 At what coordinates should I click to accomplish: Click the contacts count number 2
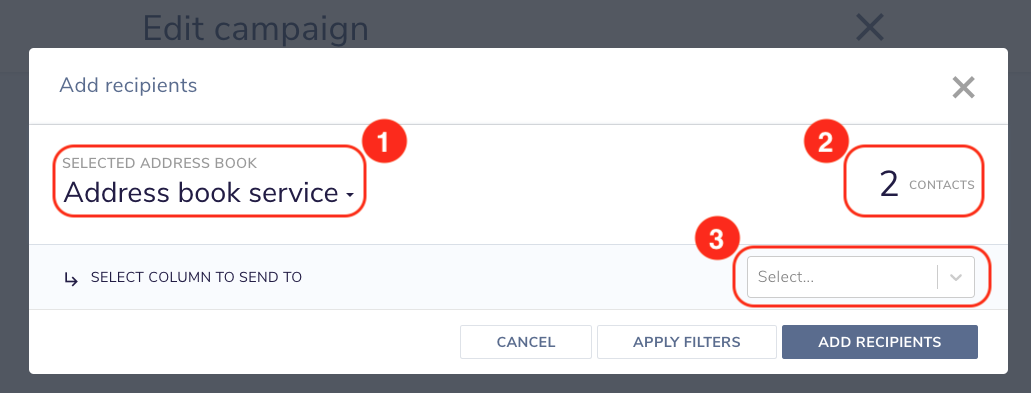click(889, 185)
